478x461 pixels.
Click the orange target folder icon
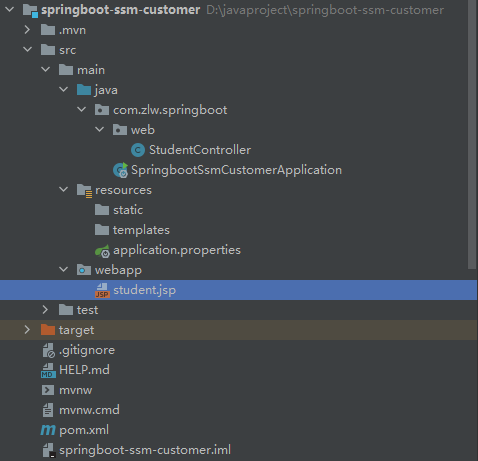tap(48, 330)
